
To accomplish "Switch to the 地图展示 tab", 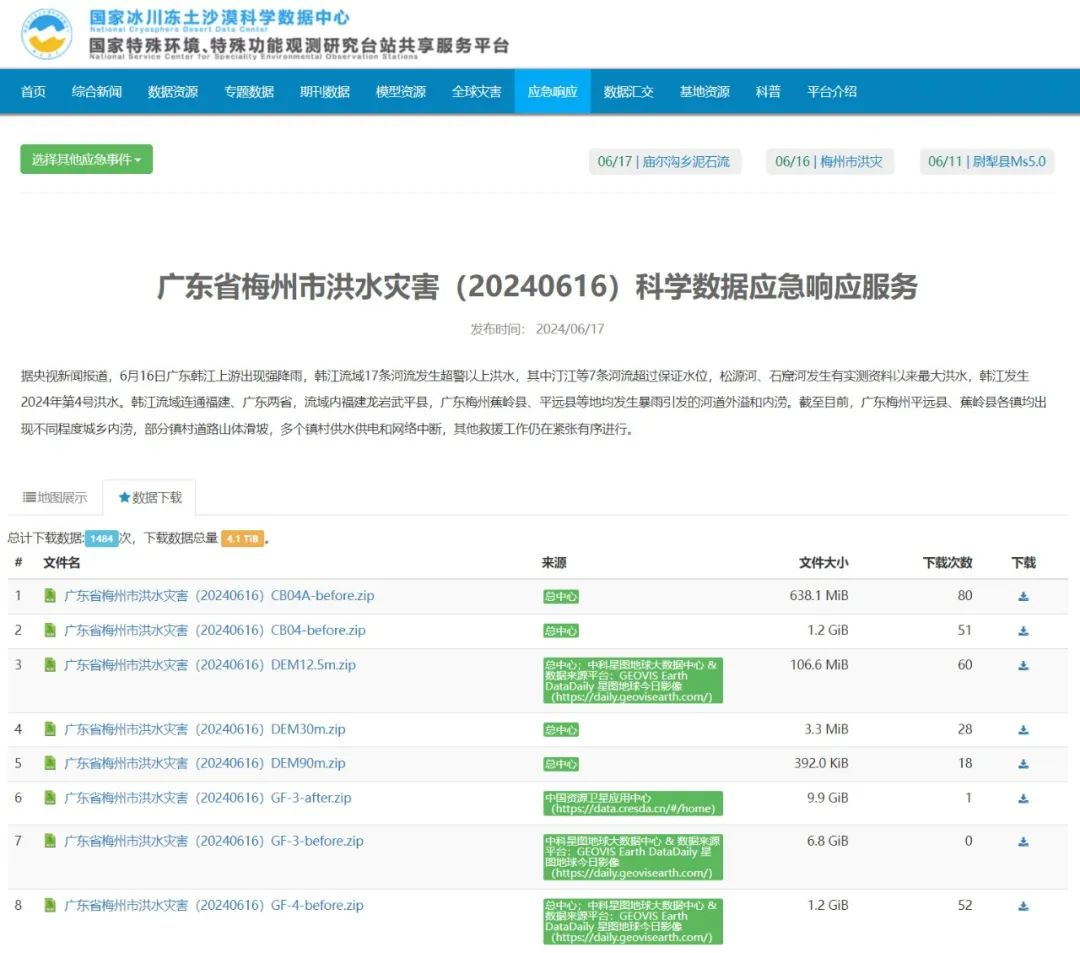I will click(x=55, y=497).
